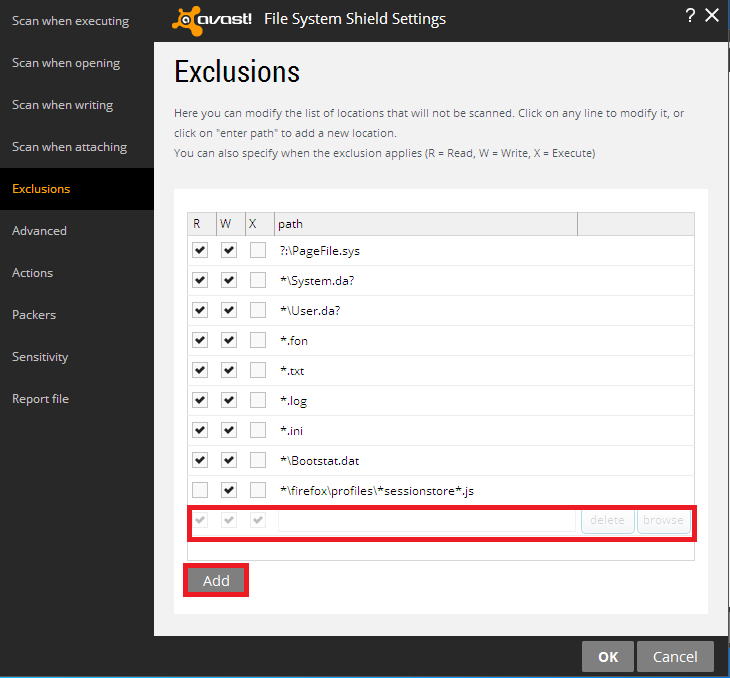Uncheck Read for *.ini

click(200, 430)
